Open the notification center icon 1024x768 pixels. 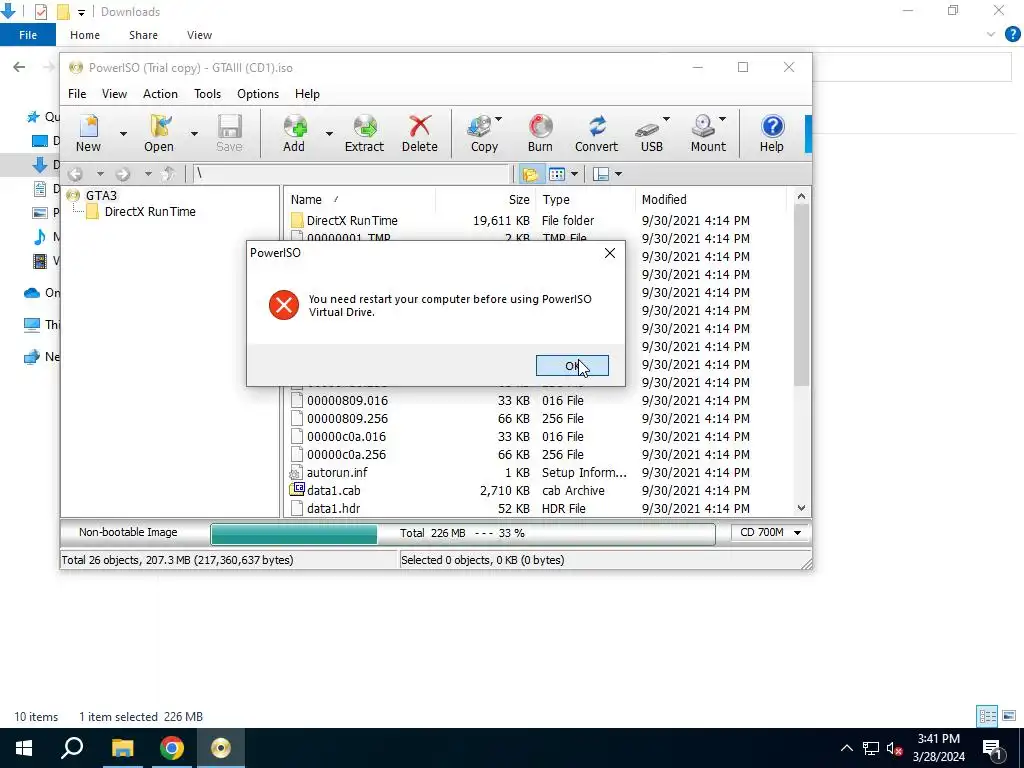[x=992, y=748]
